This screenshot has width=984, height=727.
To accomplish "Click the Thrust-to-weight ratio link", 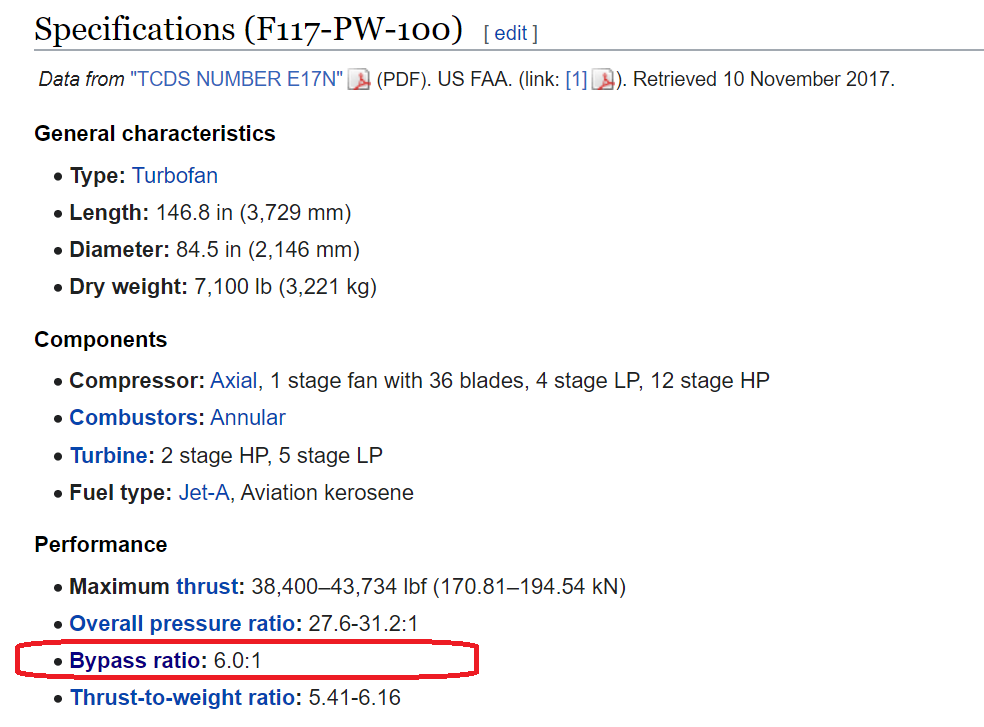I will tap(183, 697).
